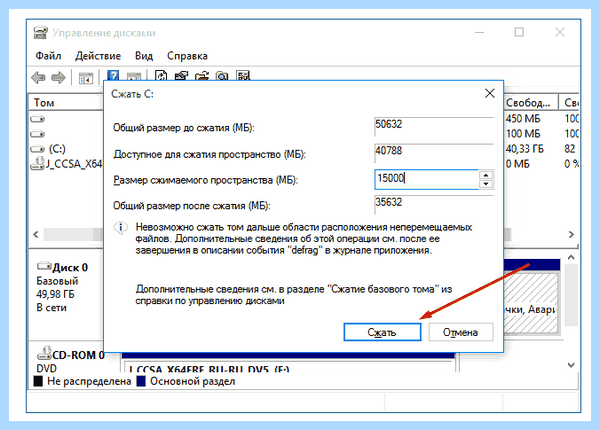Select the first unnamed volume icon

pos(38,119)
